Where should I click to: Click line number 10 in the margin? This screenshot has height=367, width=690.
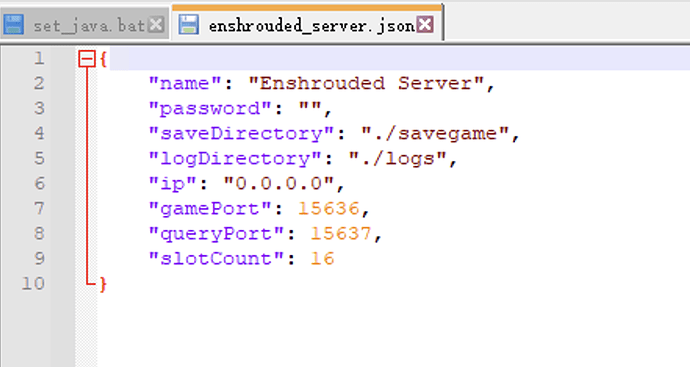click(33, 283)
